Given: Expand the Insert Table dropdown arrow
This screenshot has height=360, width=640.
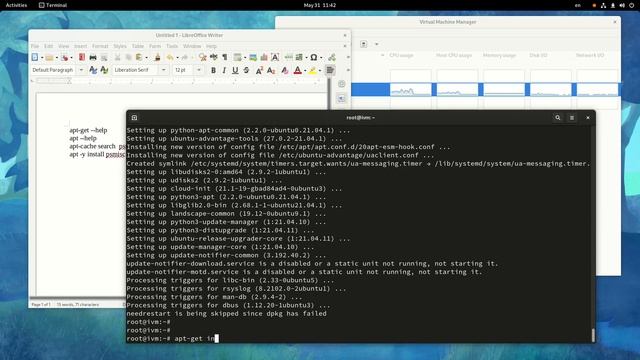Looking at the screenshot, I should 244,58.
